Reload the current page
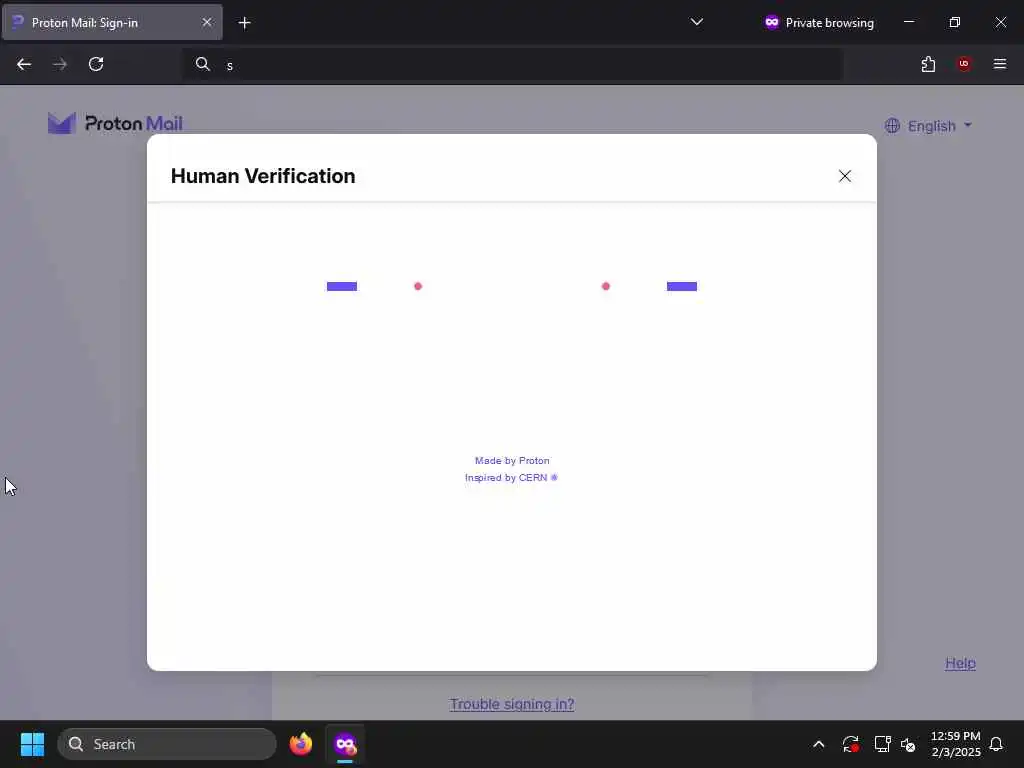1024x768 pixels. (96, 64)
